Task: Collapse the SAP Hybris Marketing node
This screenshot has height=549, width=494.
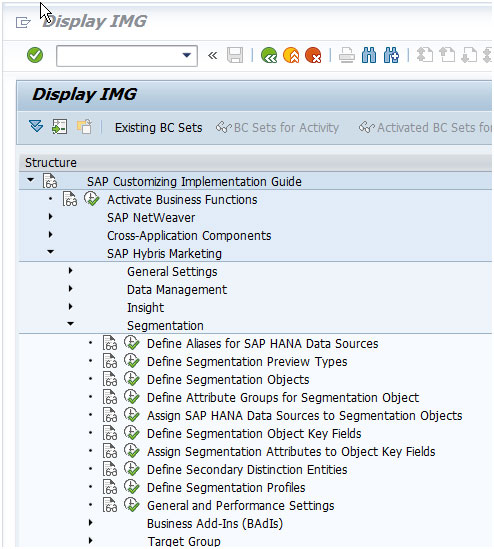Action: [51, 252]
